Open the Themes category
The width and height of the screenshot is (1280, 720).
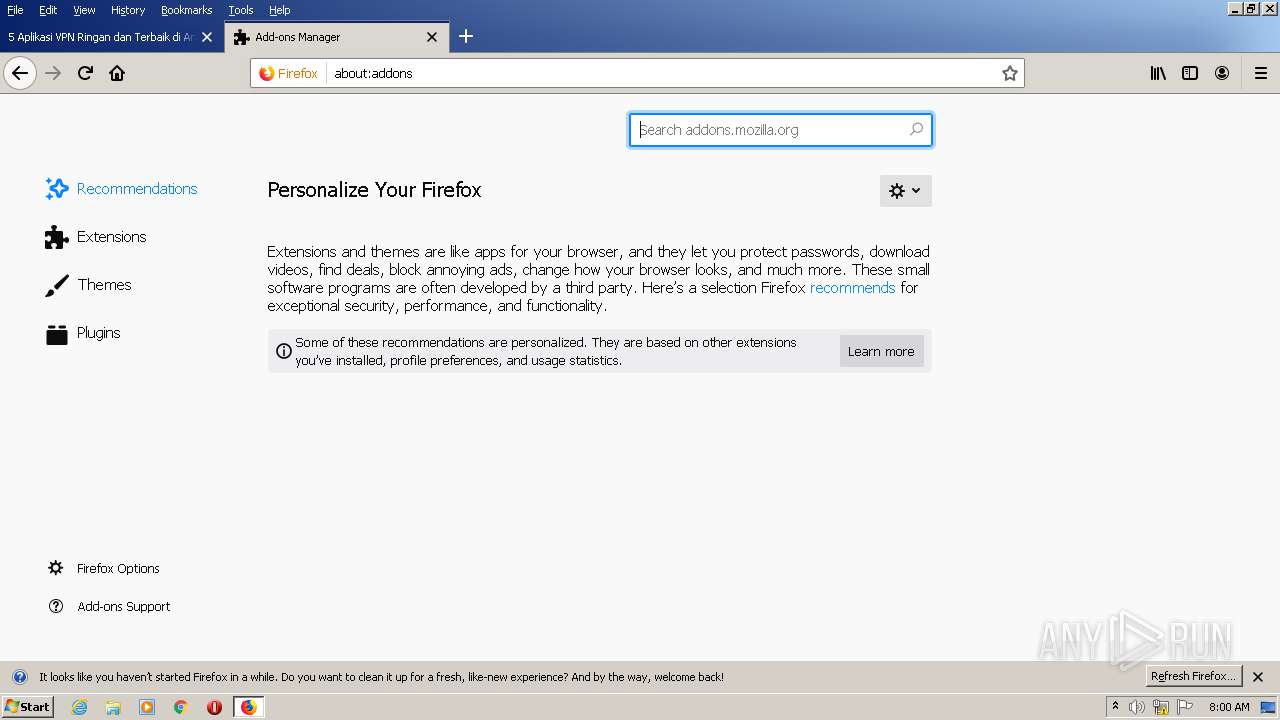tap(88, 285)
